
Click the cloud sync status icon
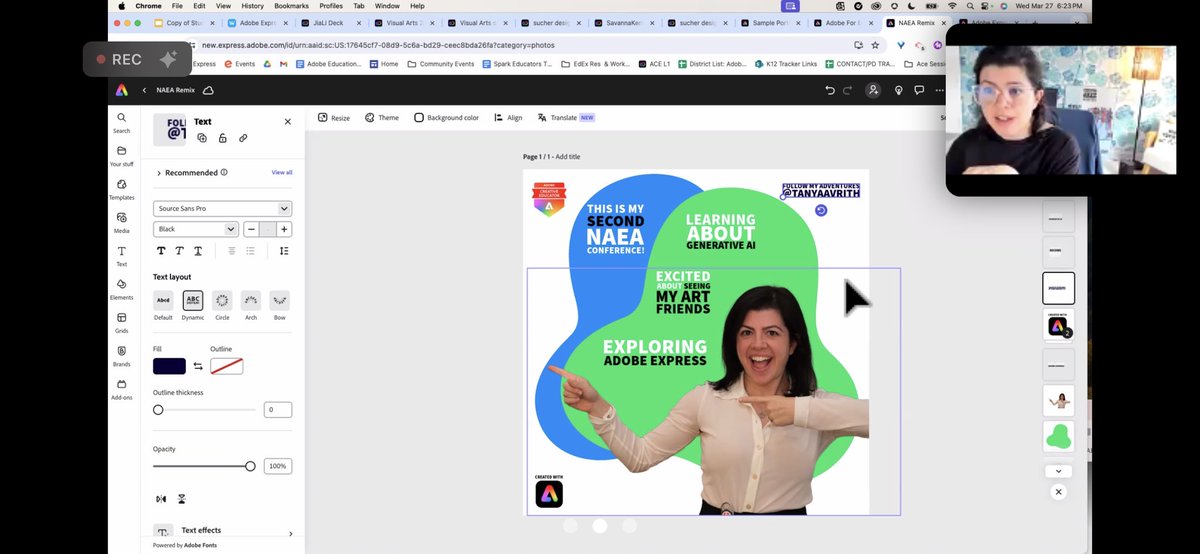coord(208,90)
